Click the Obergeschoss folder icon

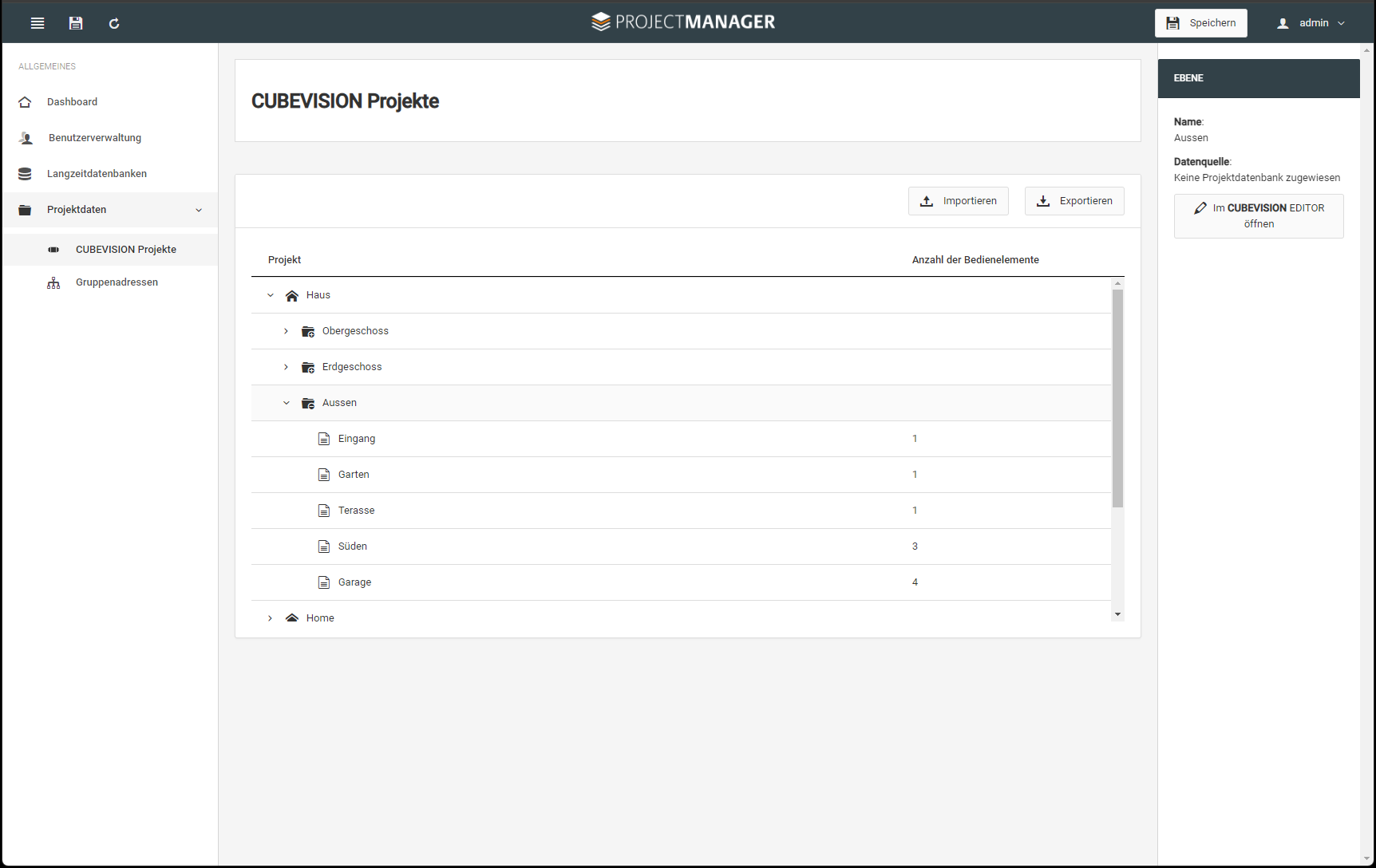[x=308, y=331]
